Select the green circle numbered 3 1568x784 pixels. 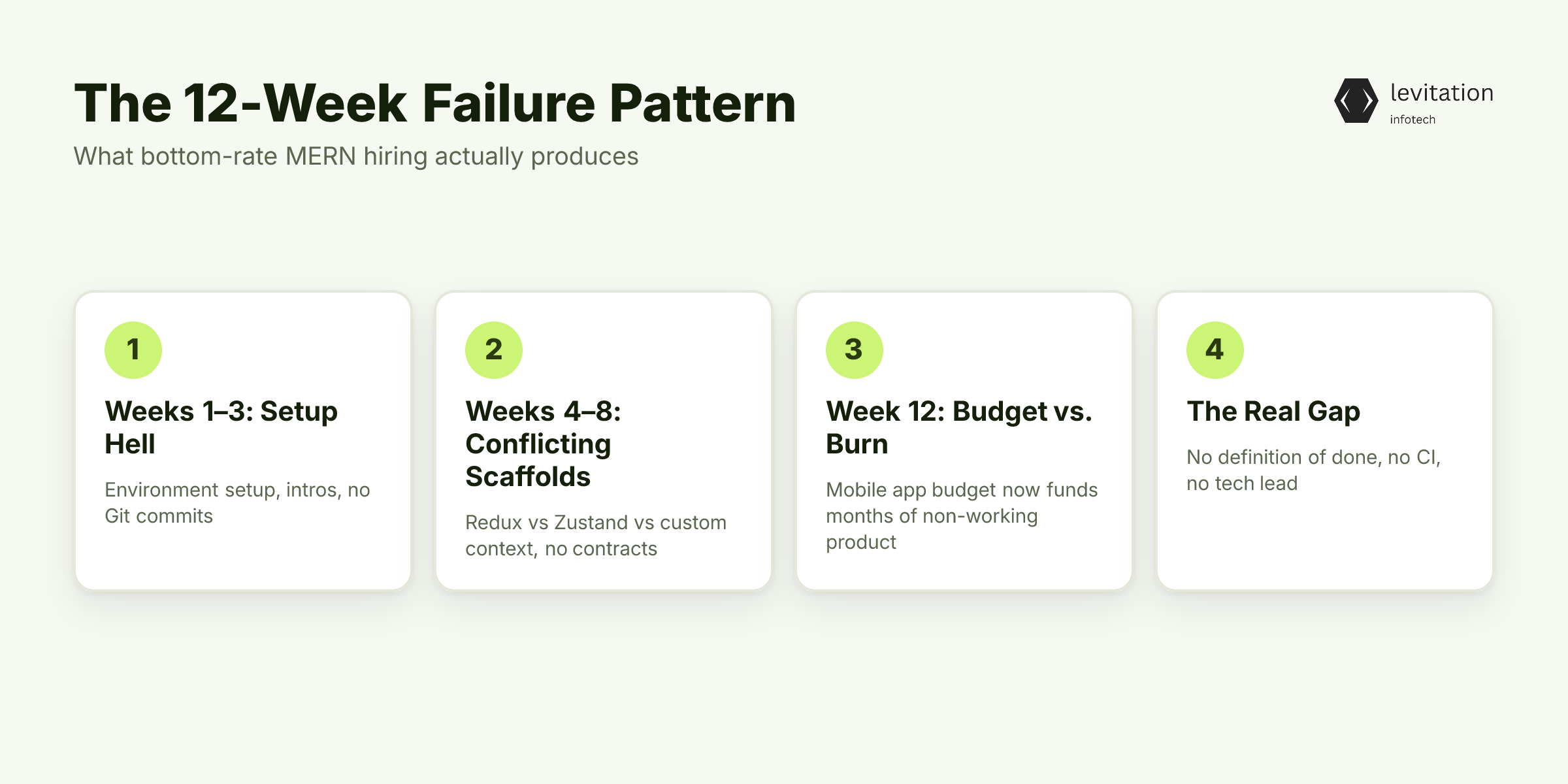(855, 350)
